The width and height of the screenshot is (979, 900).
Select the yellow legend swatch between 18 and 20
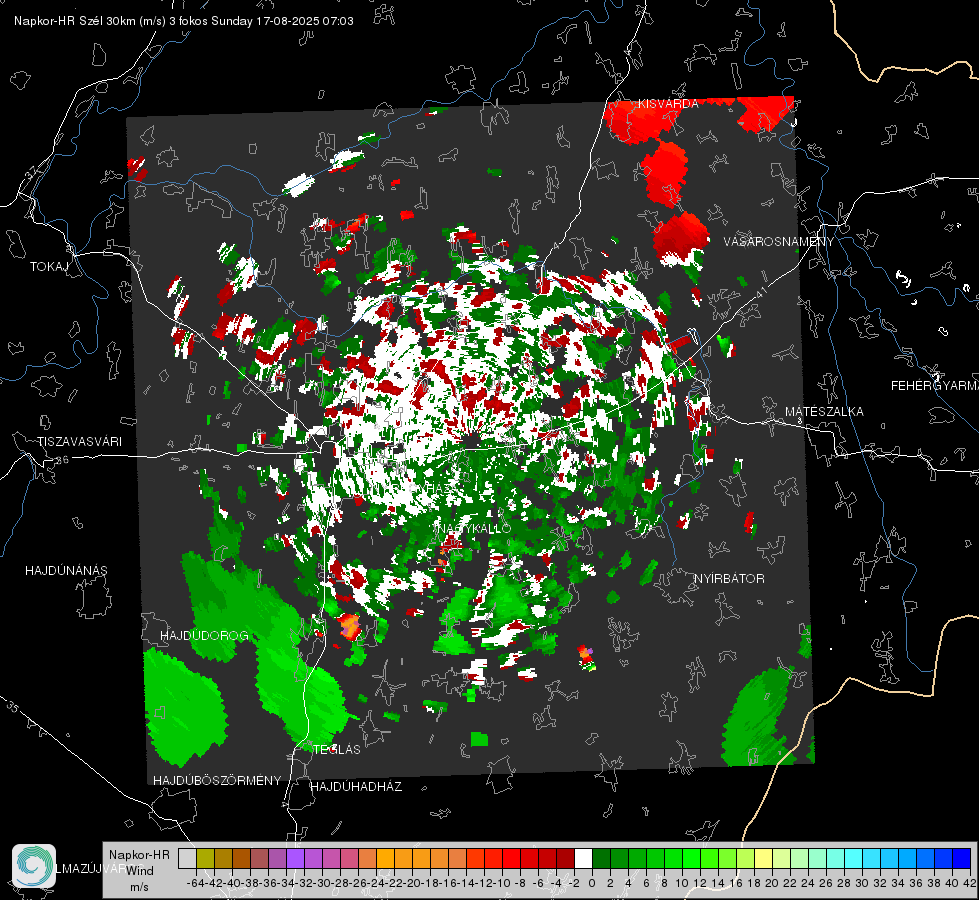[x=764, y=858]
